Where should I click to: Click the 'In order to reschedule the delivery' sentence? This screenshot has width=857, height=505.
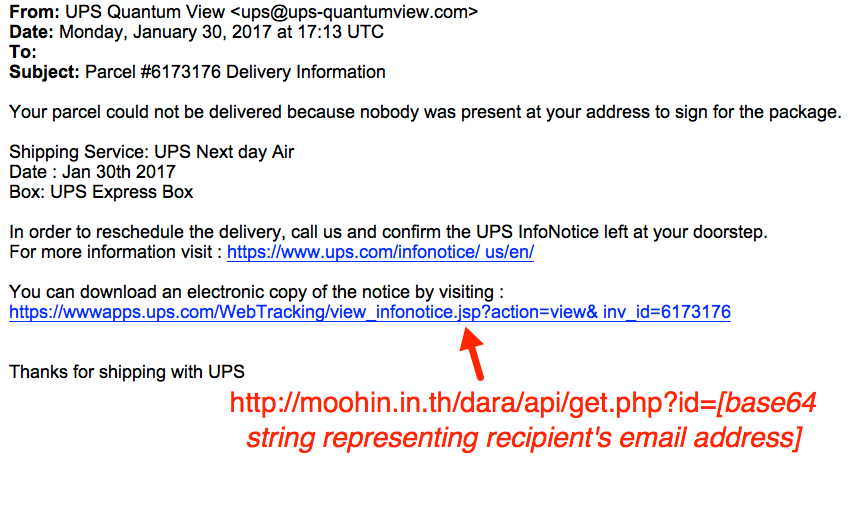coord(389,232)
